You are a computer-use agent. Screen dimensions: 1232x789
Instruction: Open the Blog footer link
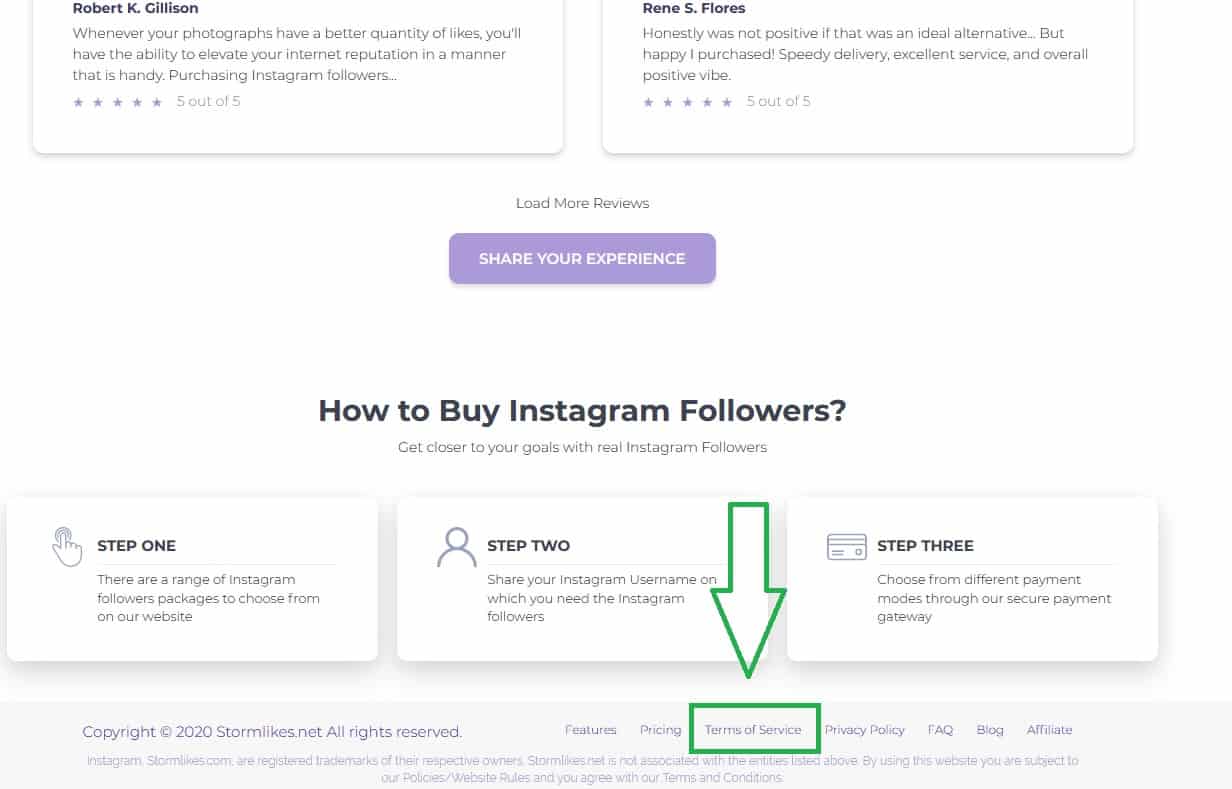[x=990, y=730]
